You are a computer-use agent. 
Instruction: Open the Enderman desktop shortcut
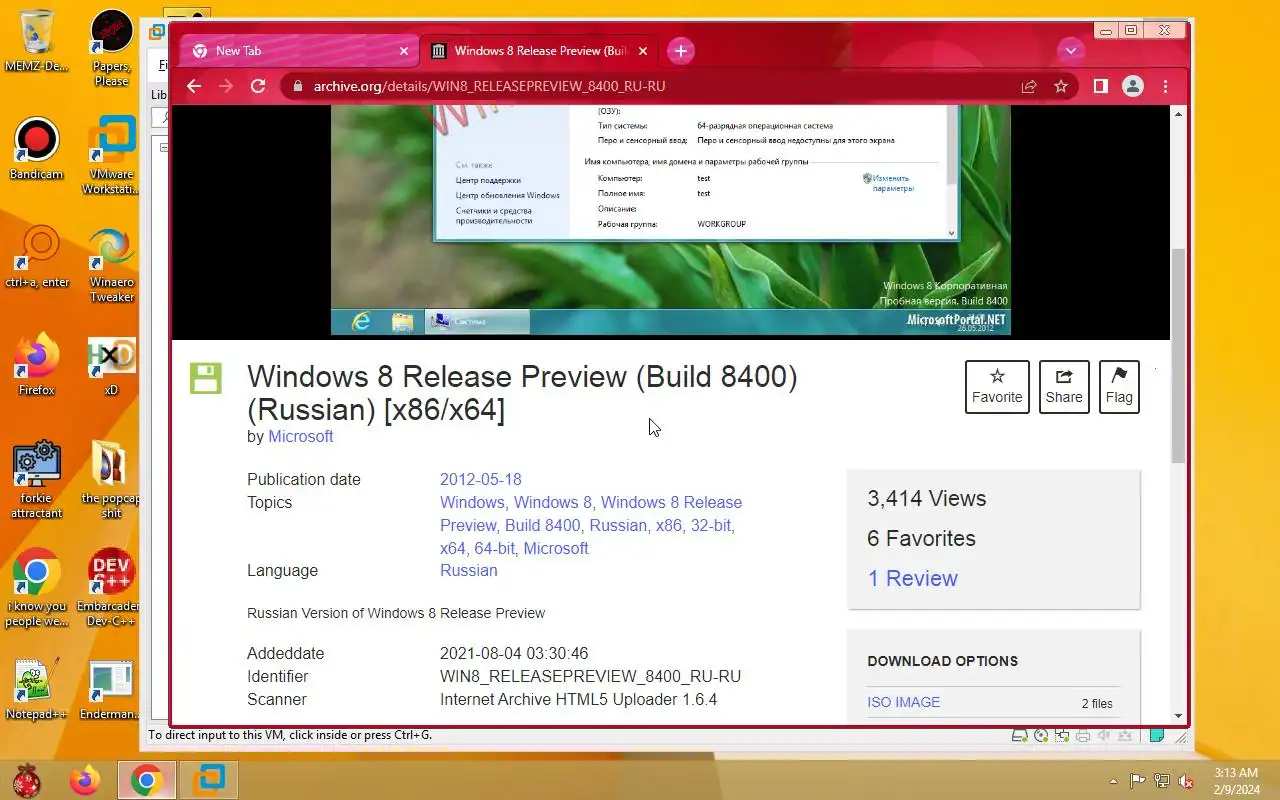coord(111,690)
